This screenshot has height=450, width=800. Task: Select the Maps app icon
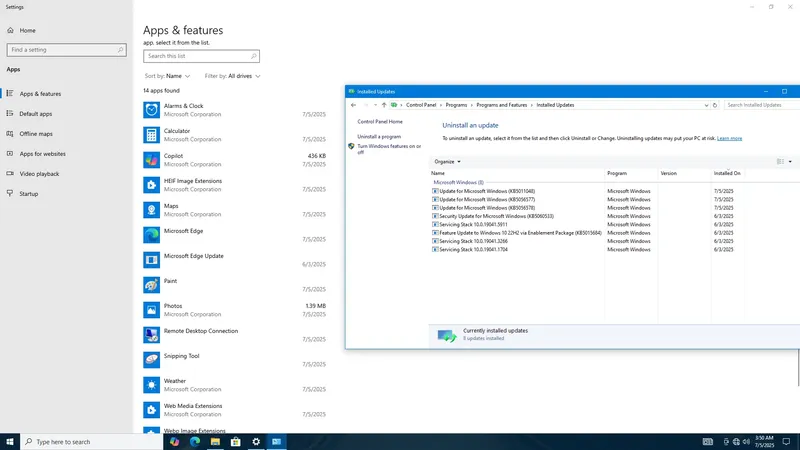click(x=152, y=210)
